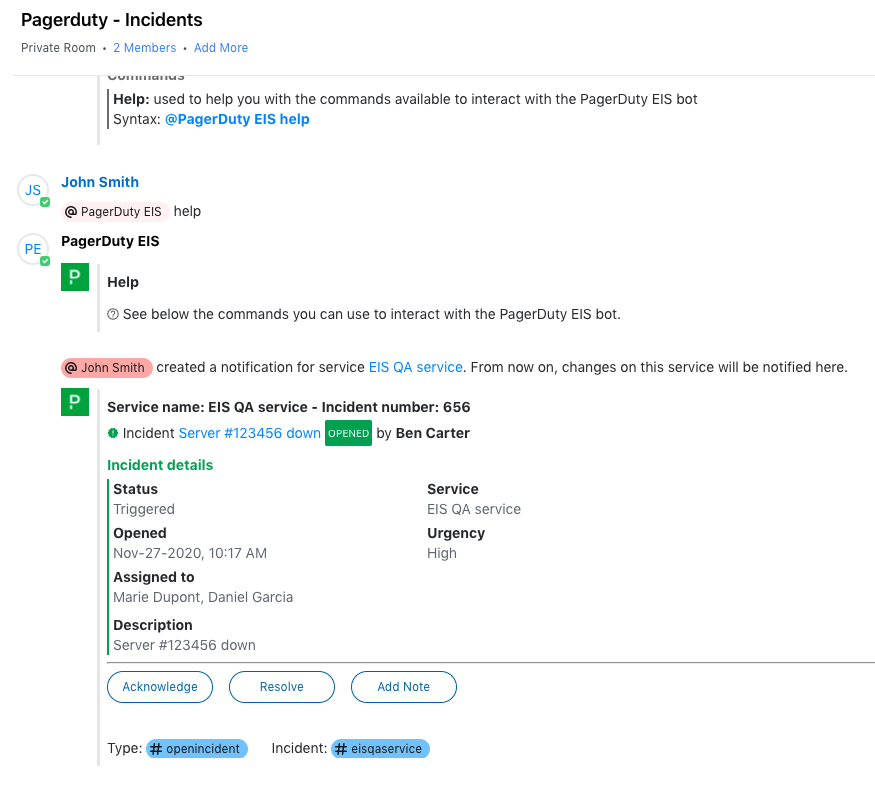
Task: Click the question mark icon before 'See below'
Action: coord(113,314)
